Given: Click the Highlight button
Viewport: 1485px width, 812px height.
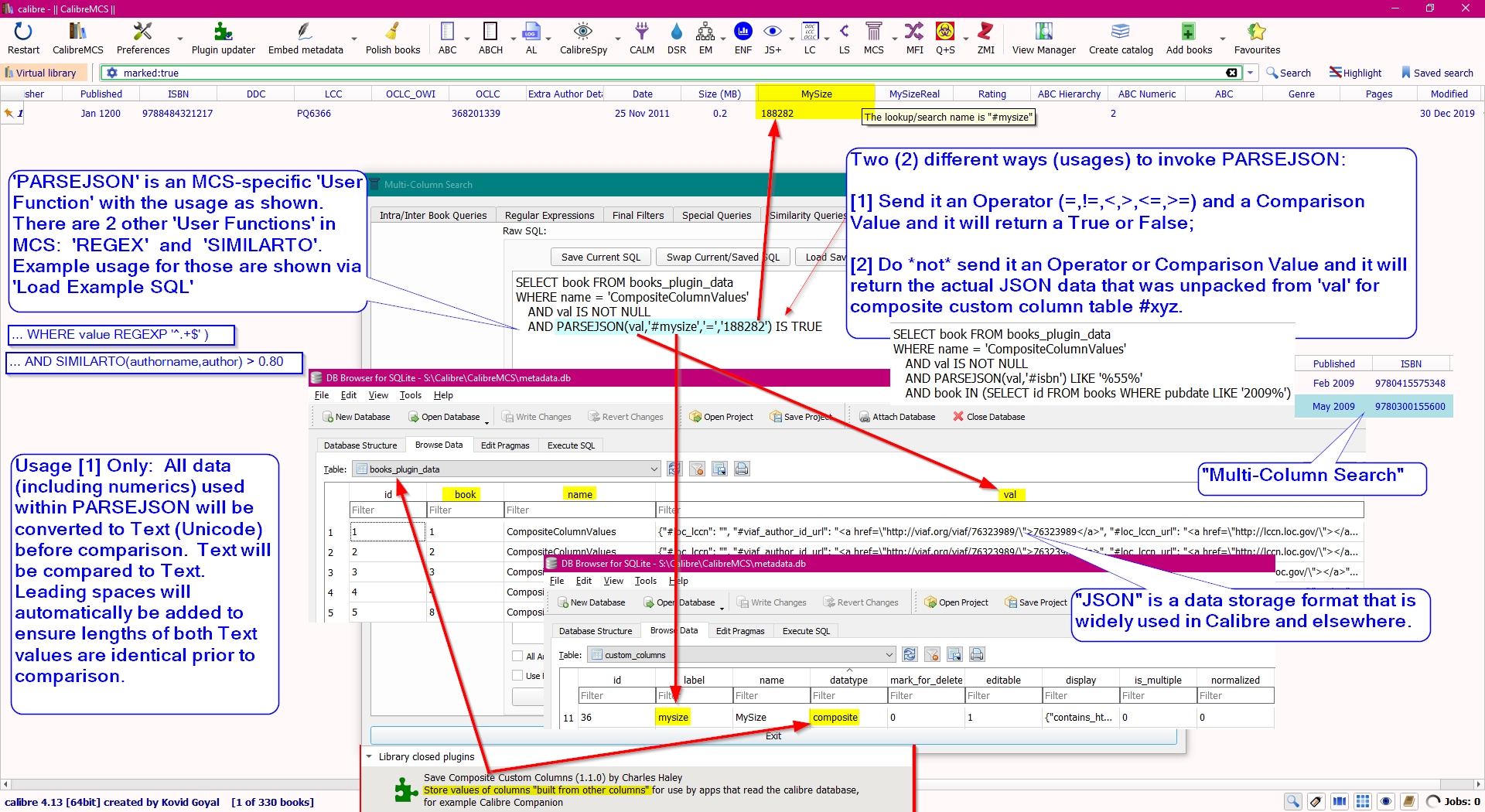Looking at the screenshot, I should tap(1355, 73).
